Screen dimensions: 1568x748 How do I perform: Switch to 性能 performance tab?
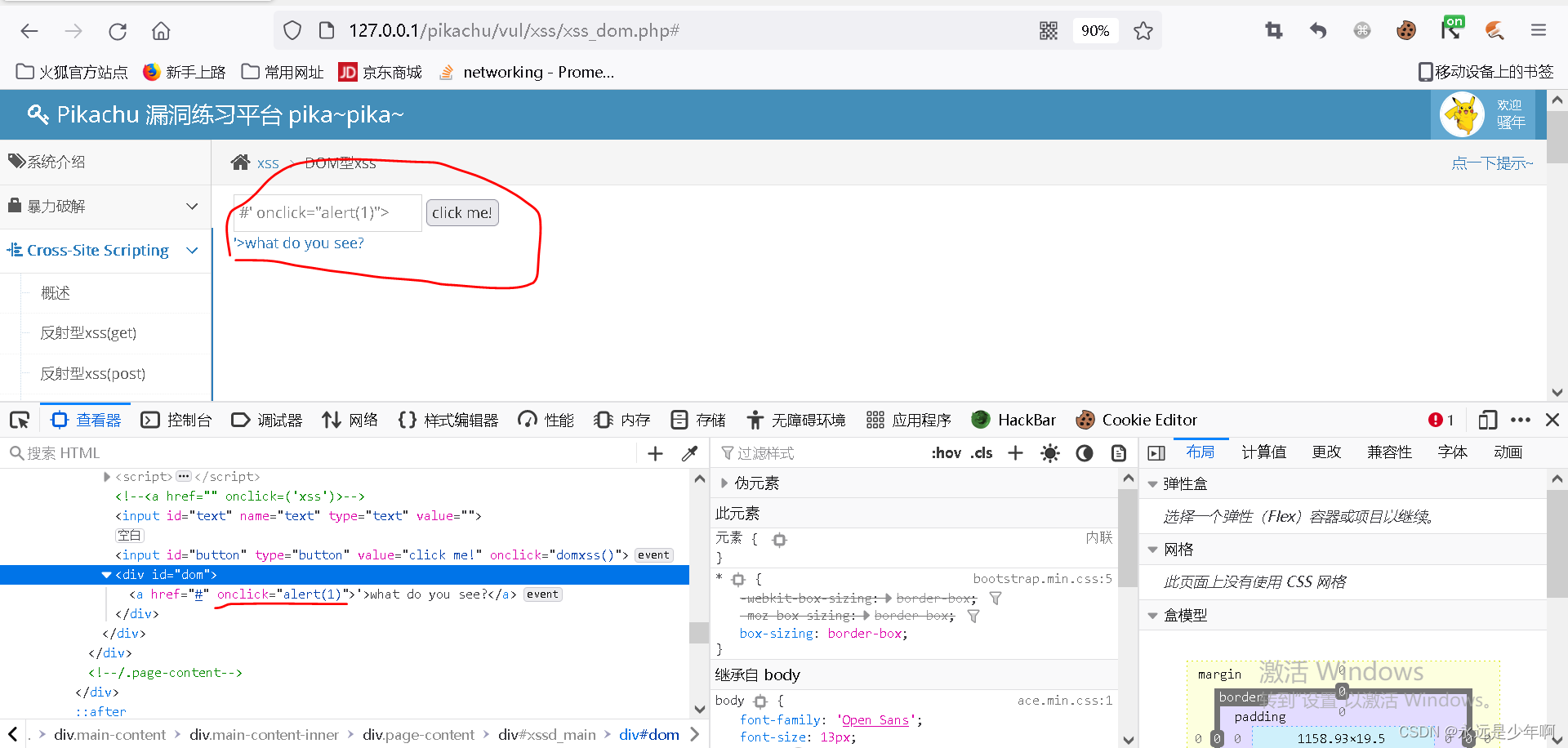(x=546, y=420)
